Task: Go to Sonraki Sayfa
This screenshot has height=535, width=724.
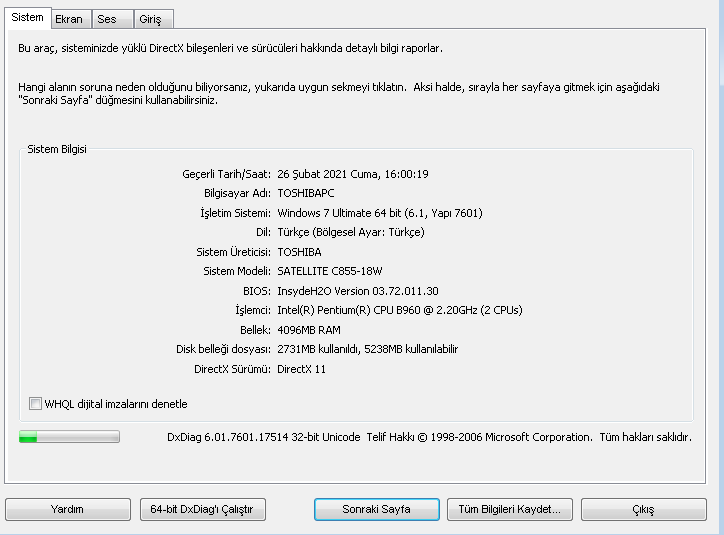Action: [377, 509]
